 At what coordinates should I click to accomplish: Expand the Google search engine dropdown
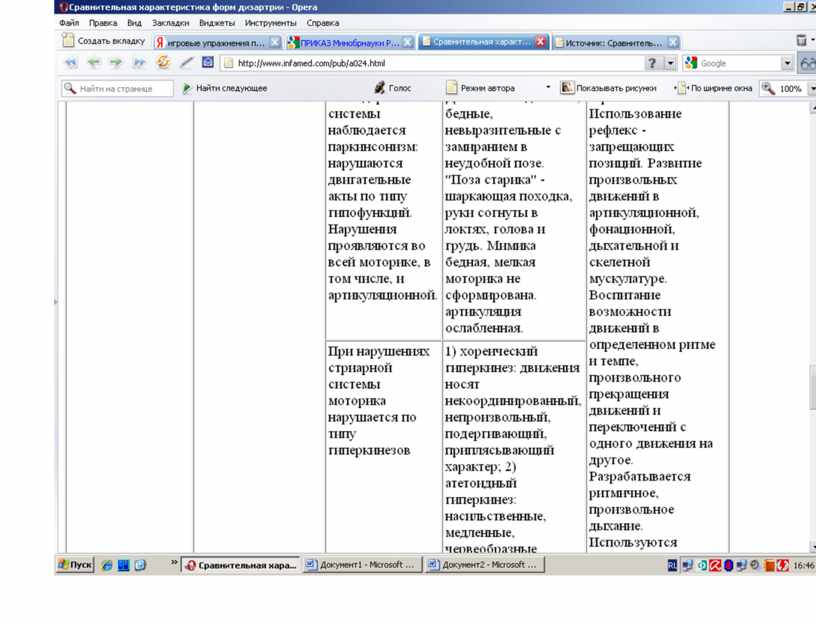point(787,63)
